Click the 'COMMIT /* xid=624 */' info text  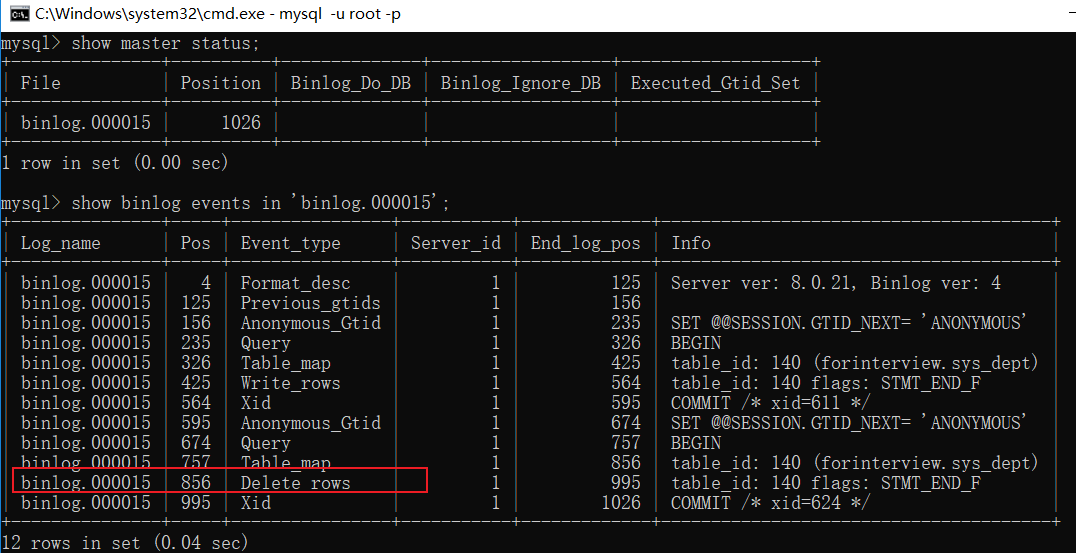(x=771, y=503)
